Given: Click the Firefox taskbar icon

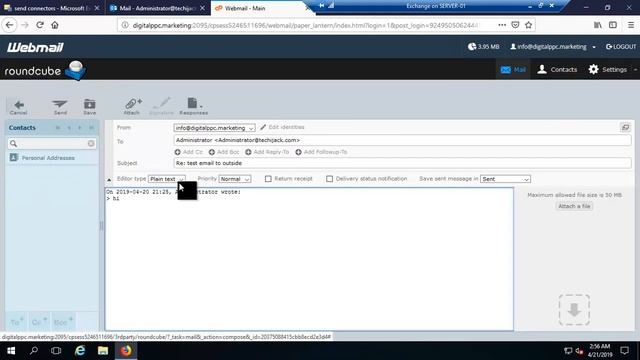Looking at the screenshot, I should coord(126,351).
